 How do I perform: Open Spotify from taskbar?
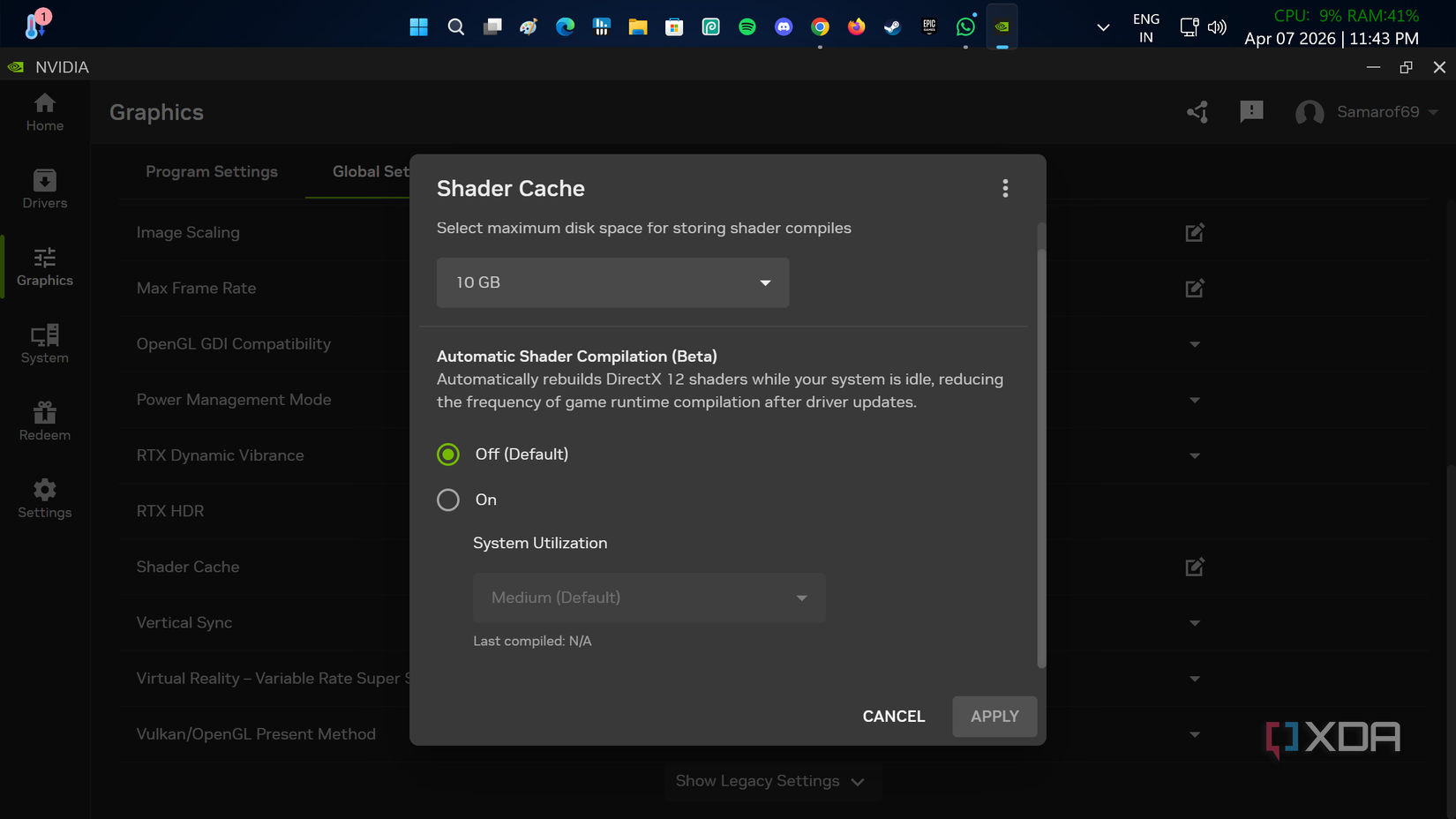pos(747,26)
